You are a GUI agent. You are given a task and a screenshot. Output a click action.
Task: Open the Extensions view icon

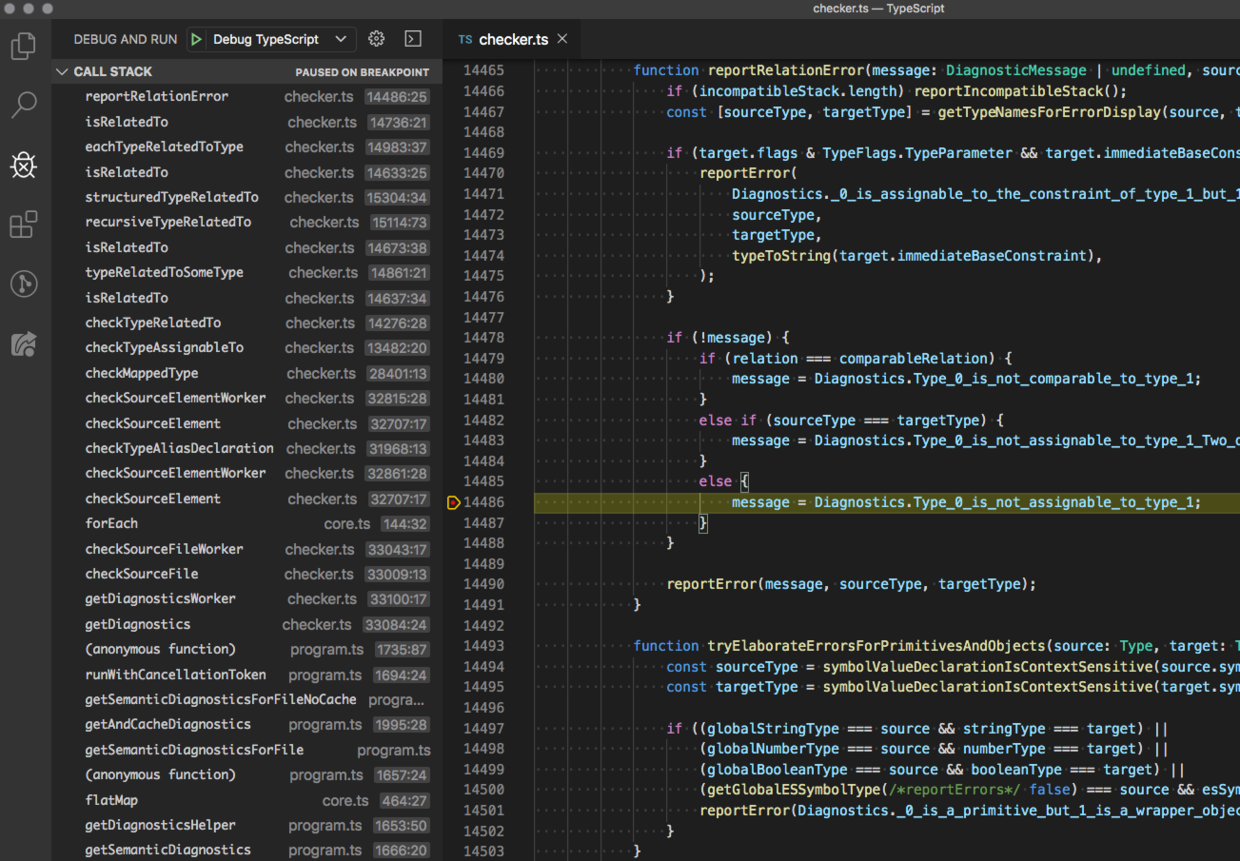point(24,224)
